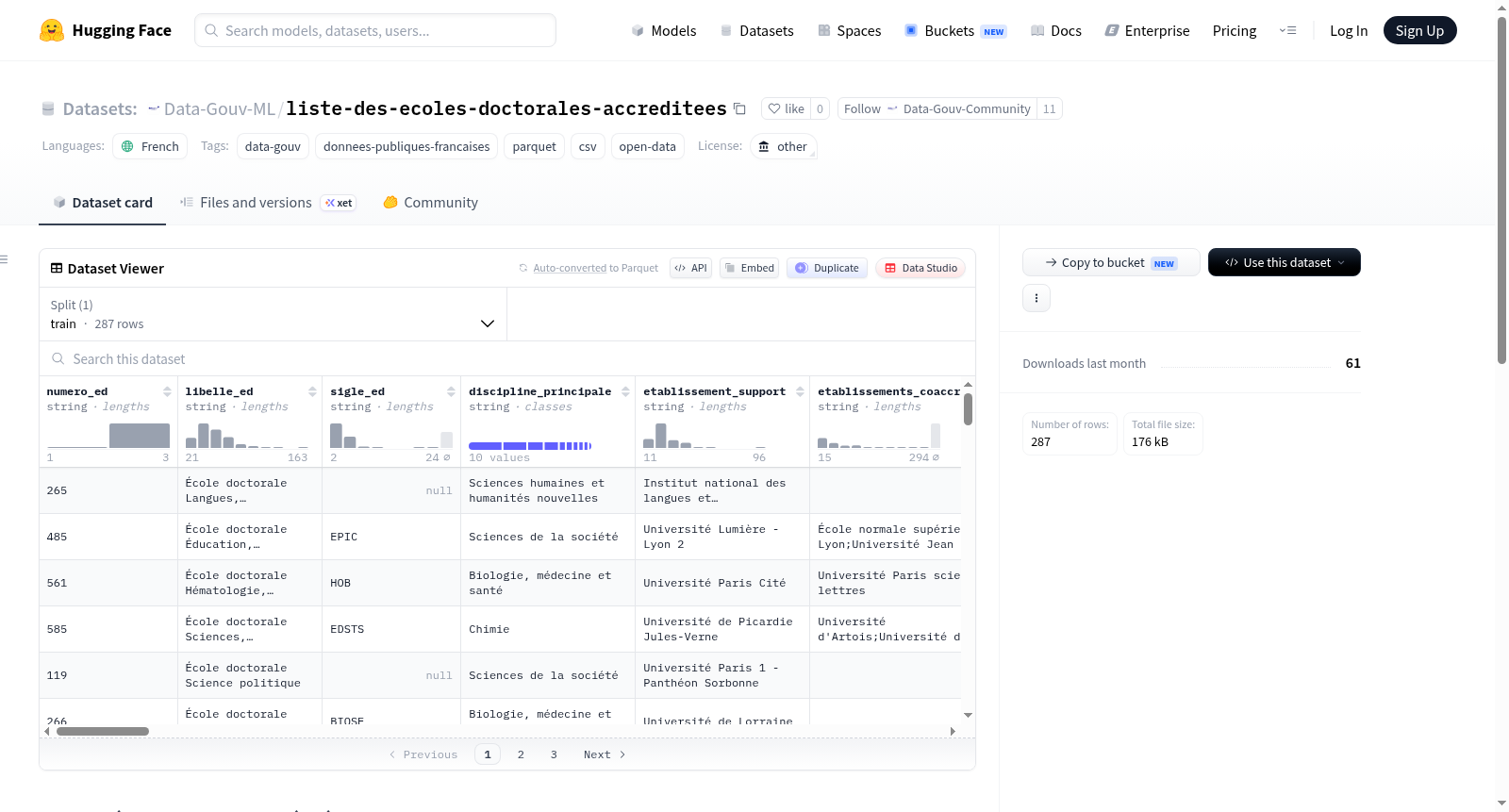This screenshot has height=812, width=1509.
Task: Click the discipline_principale classes histogram bar
Action: pyautogui.click(x=530, y=445)
